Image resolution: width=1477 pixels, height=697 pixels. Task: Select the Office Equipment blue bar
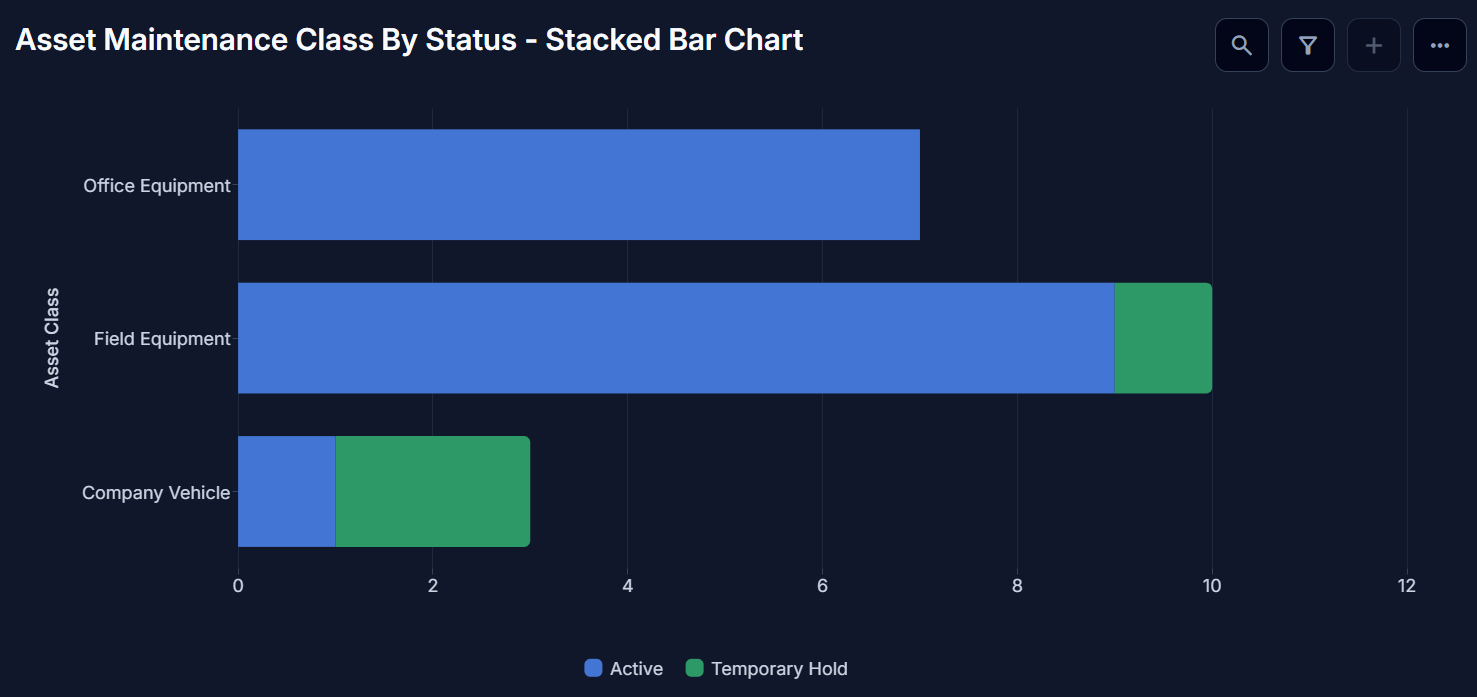[x=579, y=185]
